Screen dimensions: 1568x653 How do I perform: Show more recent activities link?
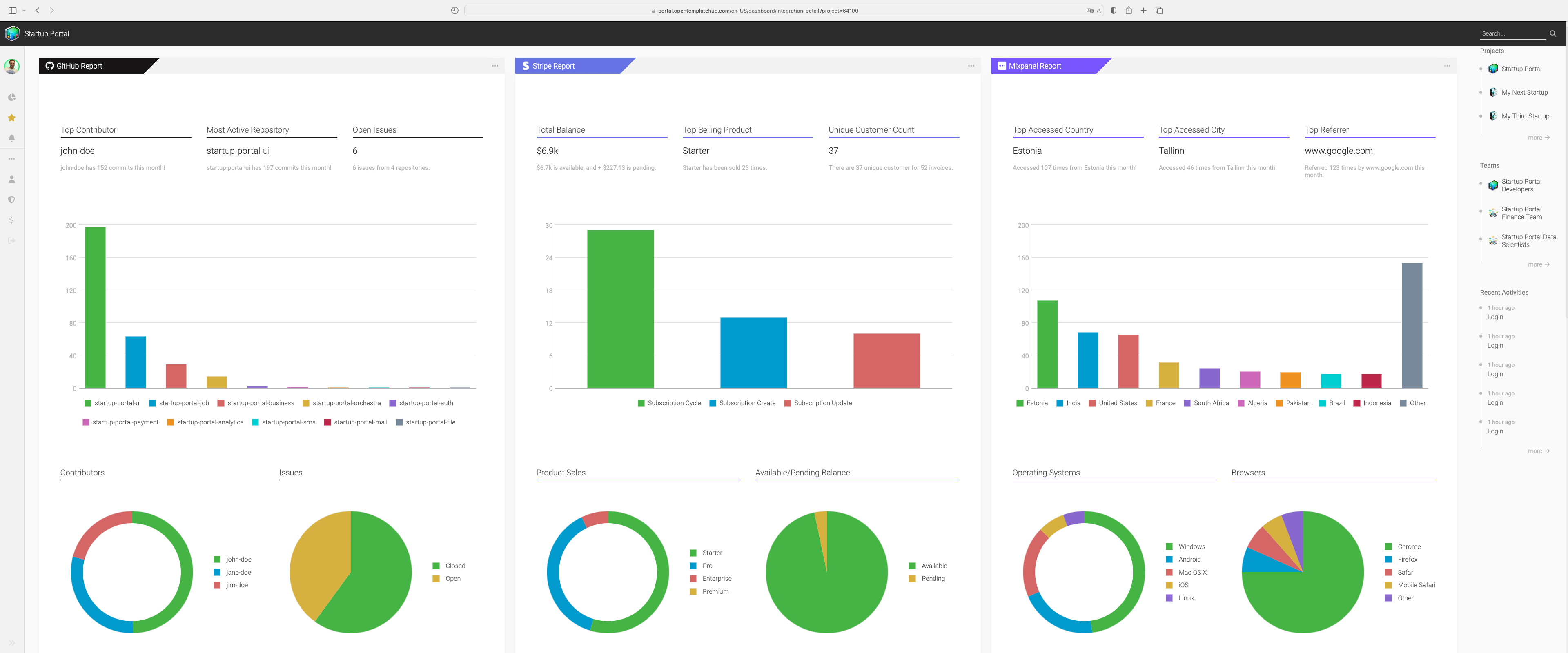pyautogui.click(x=1538, y=451)
